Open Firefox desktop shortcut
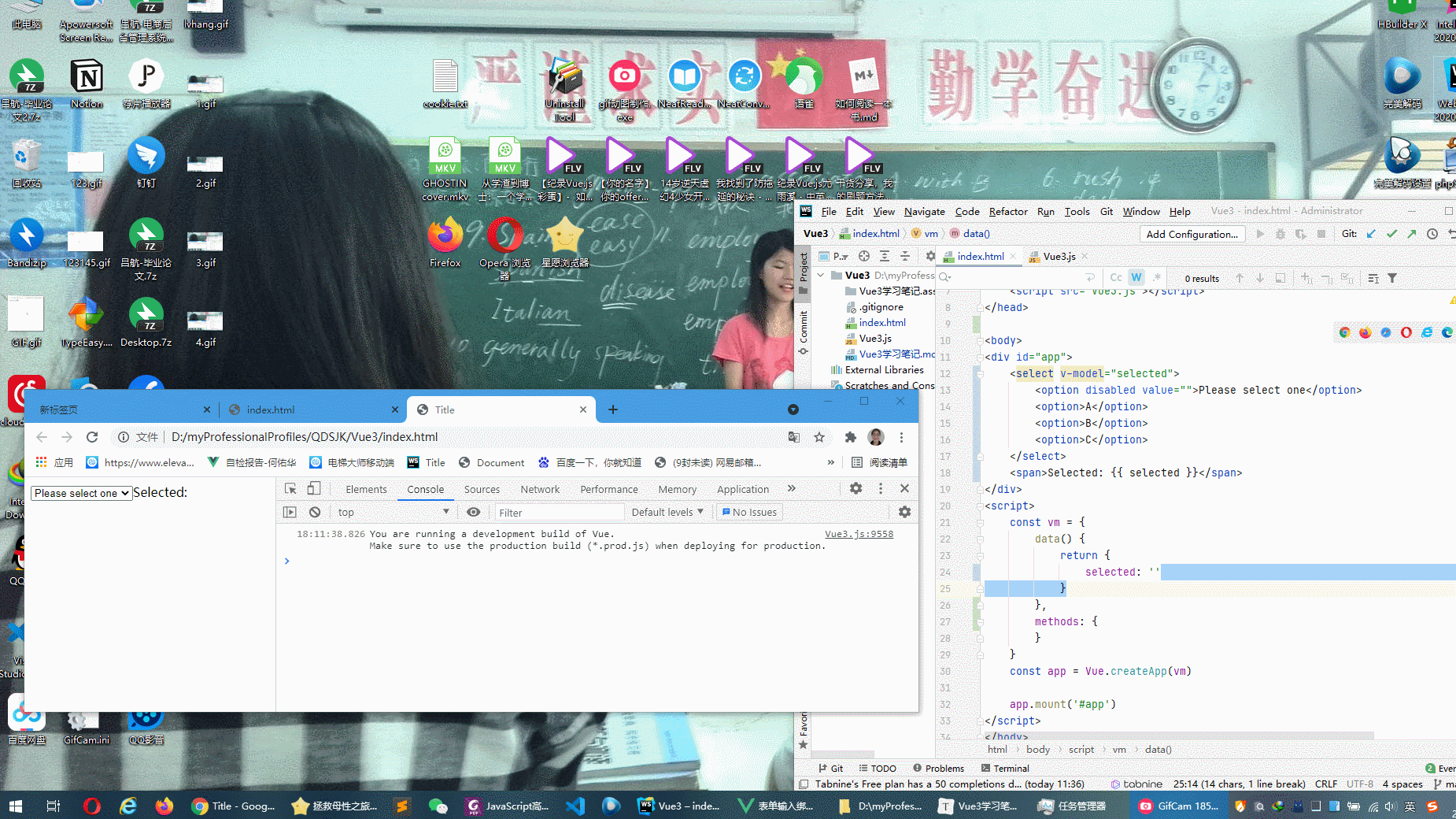Screen dimensions: 1456x819 pos(445,243)
